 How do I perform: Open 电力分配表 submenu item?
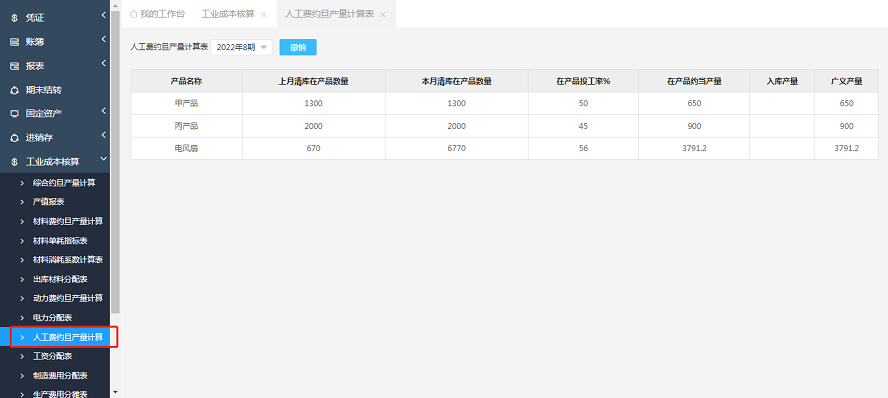[x=52, y=318]
